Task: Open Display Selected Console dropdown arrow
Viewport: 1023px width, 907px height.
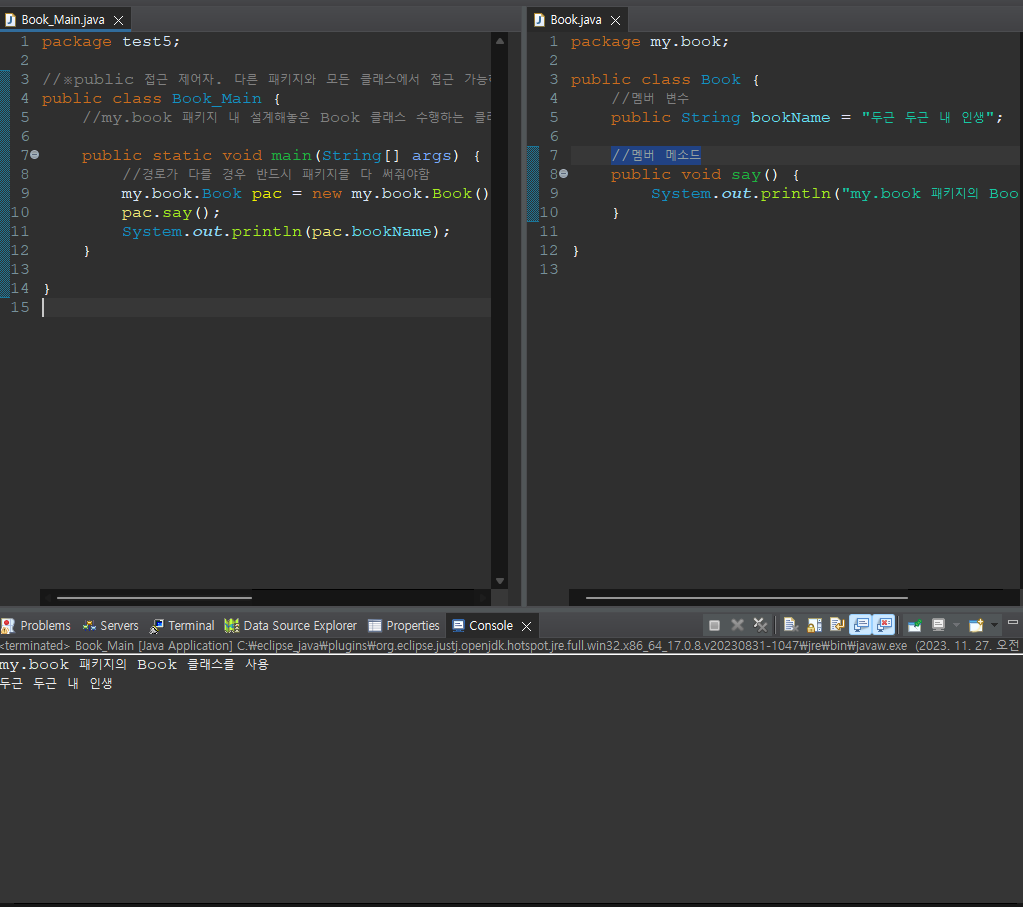Action: pos(956,625)
